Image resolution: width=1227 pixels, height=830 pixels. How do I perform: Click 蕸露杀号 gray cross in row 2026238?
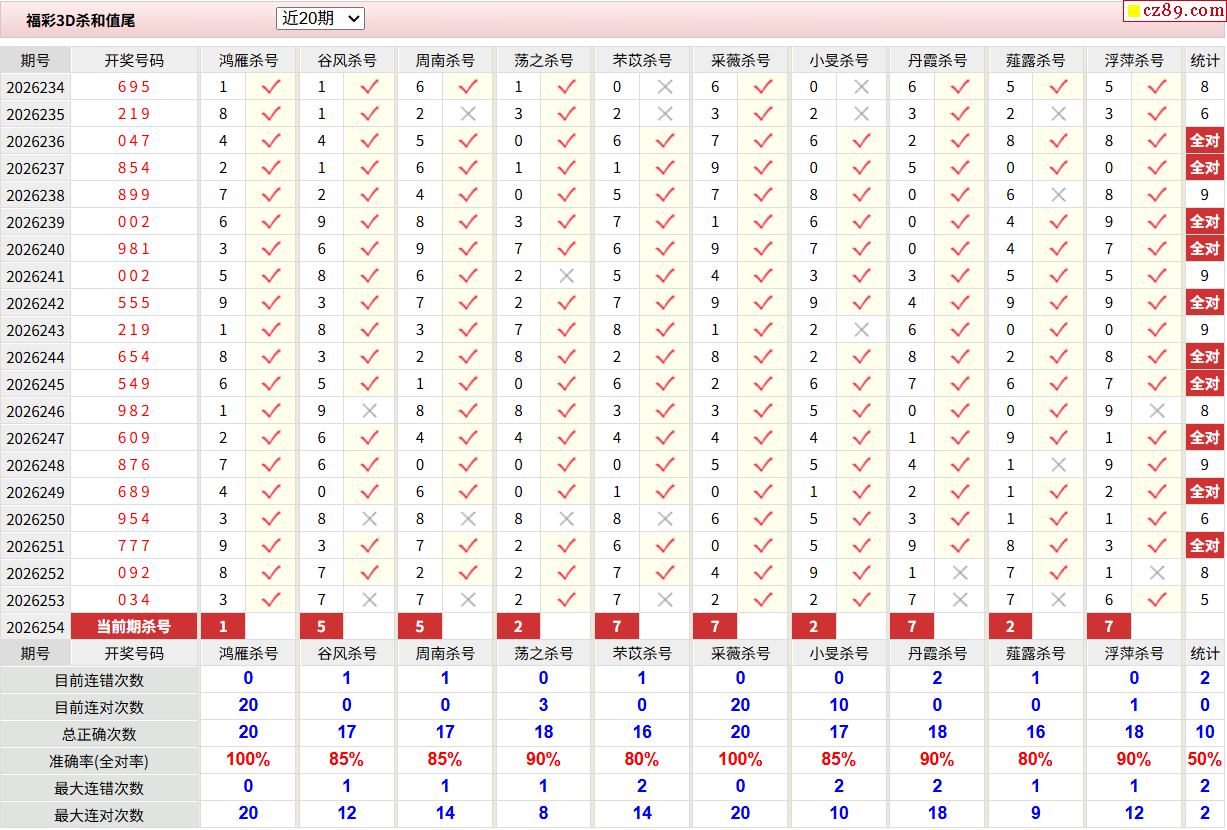point(1059,195)
